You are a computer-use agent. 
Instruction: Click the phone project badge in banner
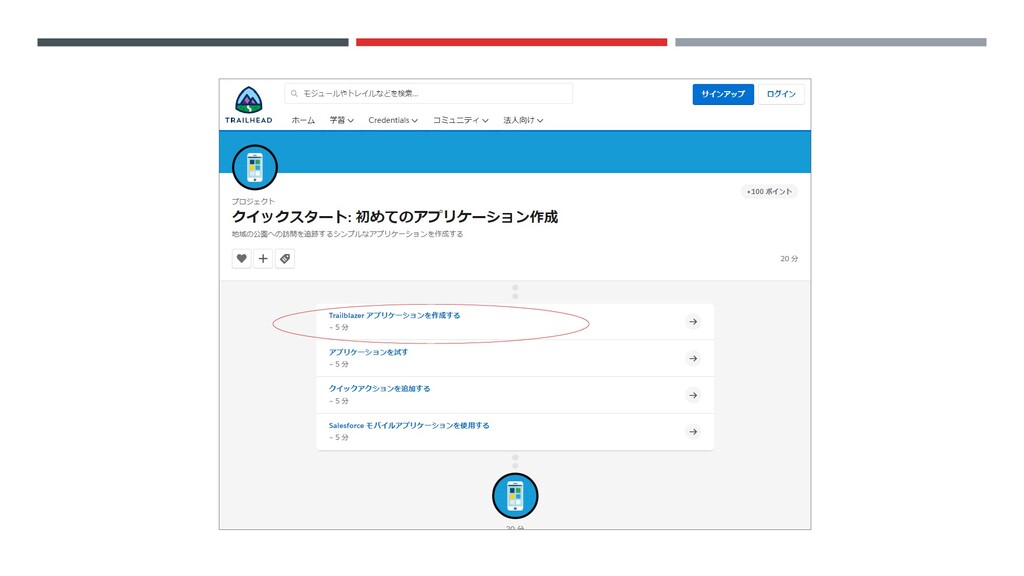(255, 167)
